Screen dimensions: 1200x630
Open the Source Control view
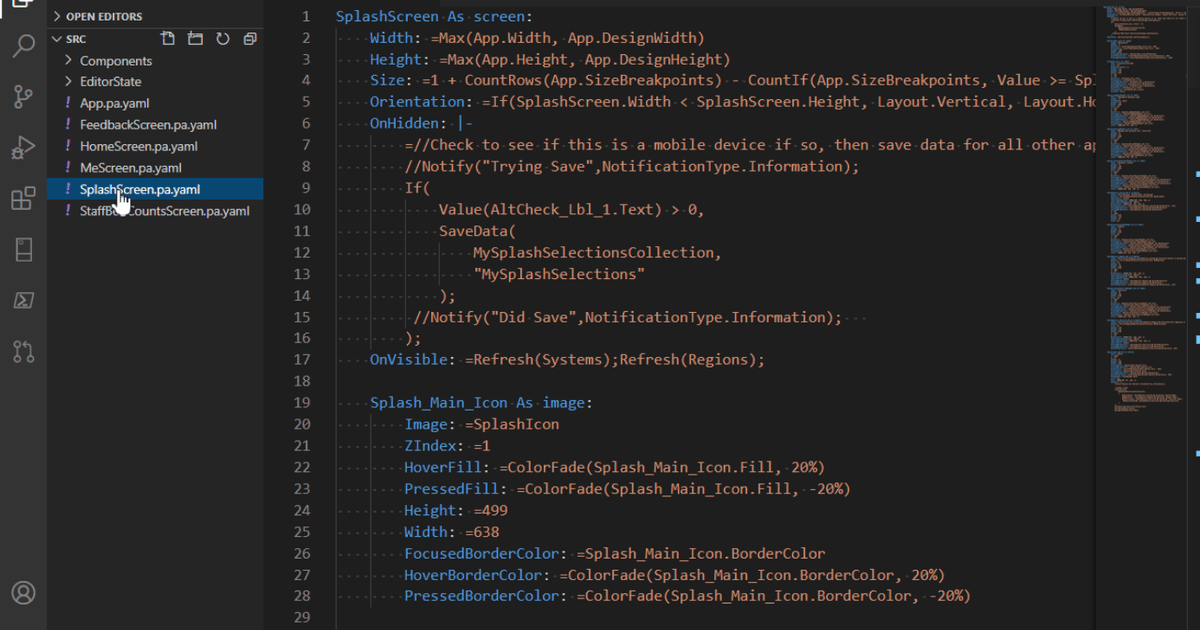click(22, 97)
